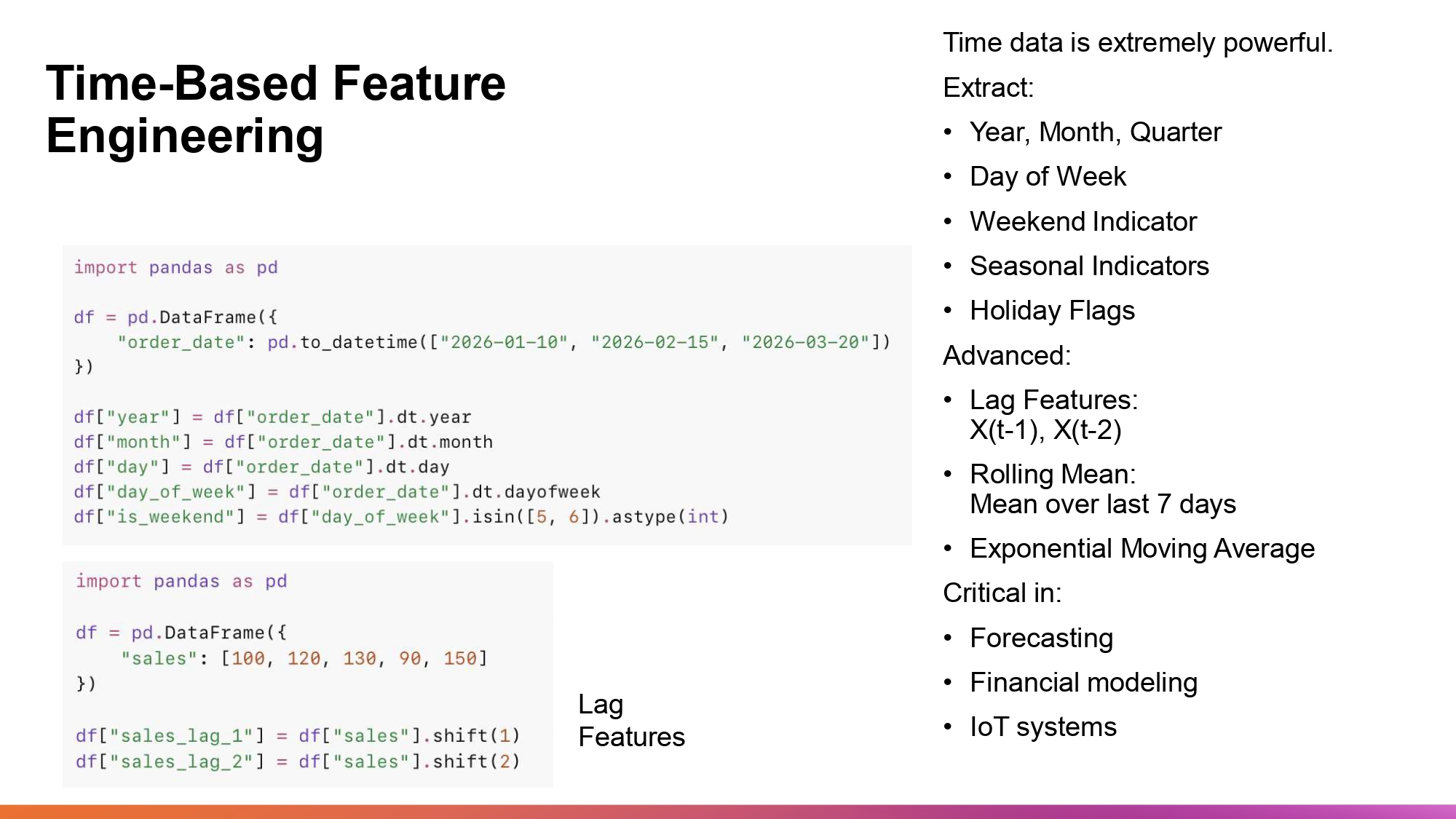Click the "Financial modeling" bullet
This screenshot has width=1456, height=819.
point(1083,683)
